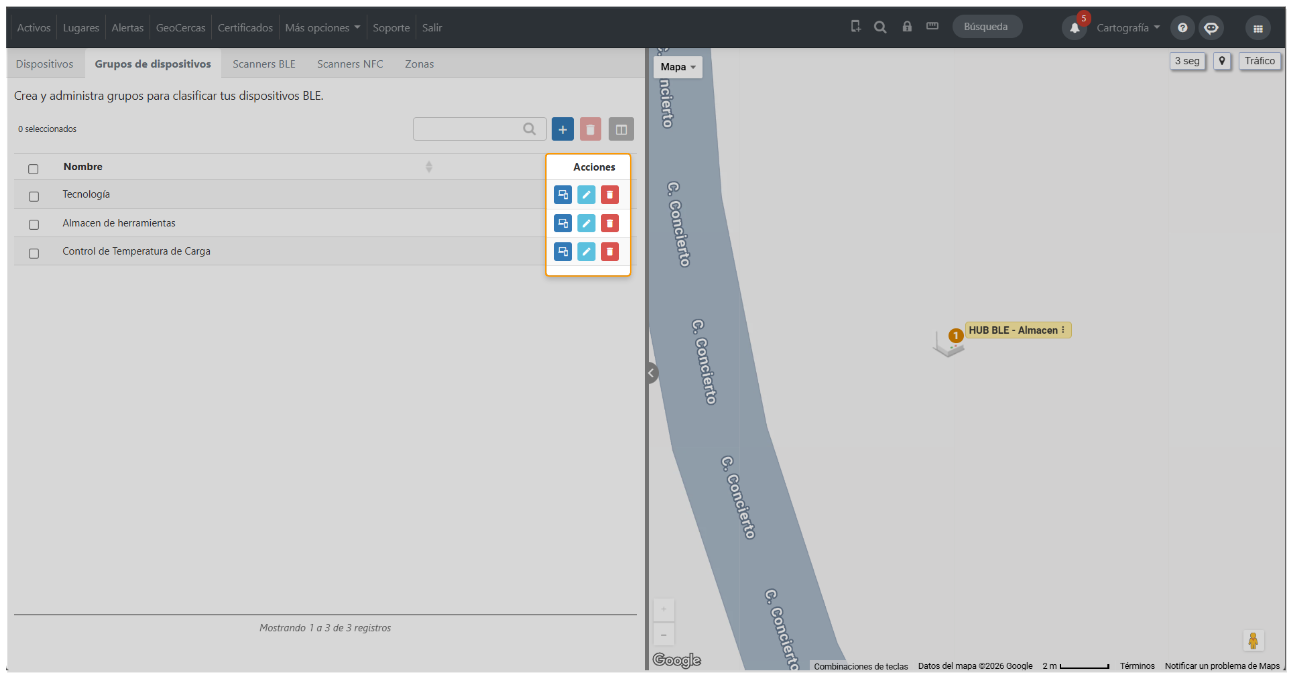This screenshot has width=1291, height=676.
Task: Open device assignment for Control de Temperatura
Action: tap(563, 251)
